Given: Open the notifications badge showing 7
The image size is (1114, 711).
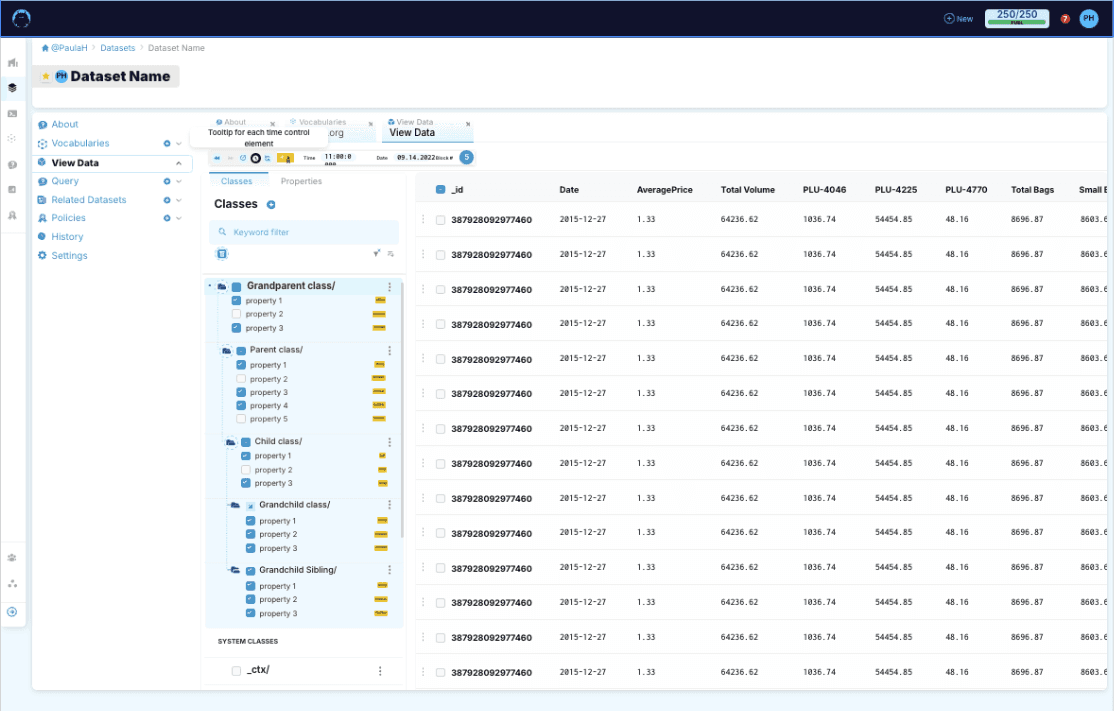Looking at the screenshot, I should (1065, 19).
